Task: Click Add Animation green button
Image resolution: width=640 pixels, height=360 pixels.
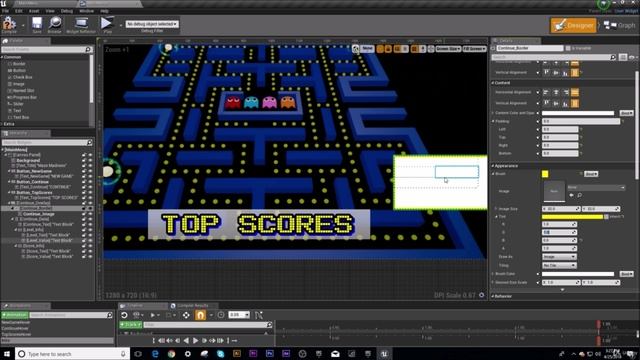Action: [15, 315]
